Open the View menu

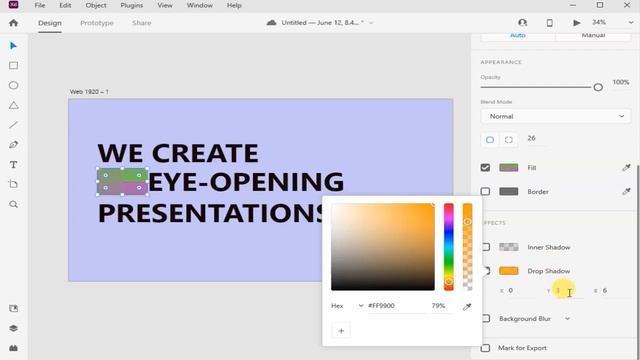(165, 5)
